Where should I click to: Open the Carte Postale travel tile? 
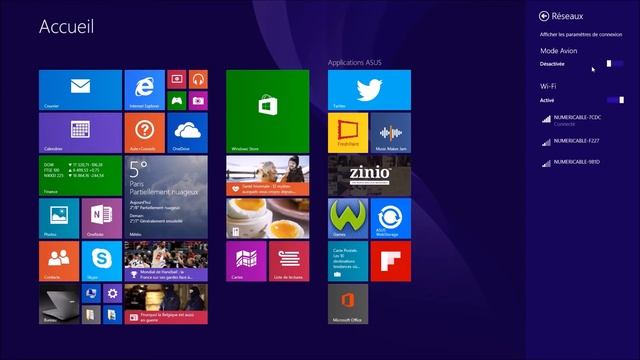coord(348,261)
